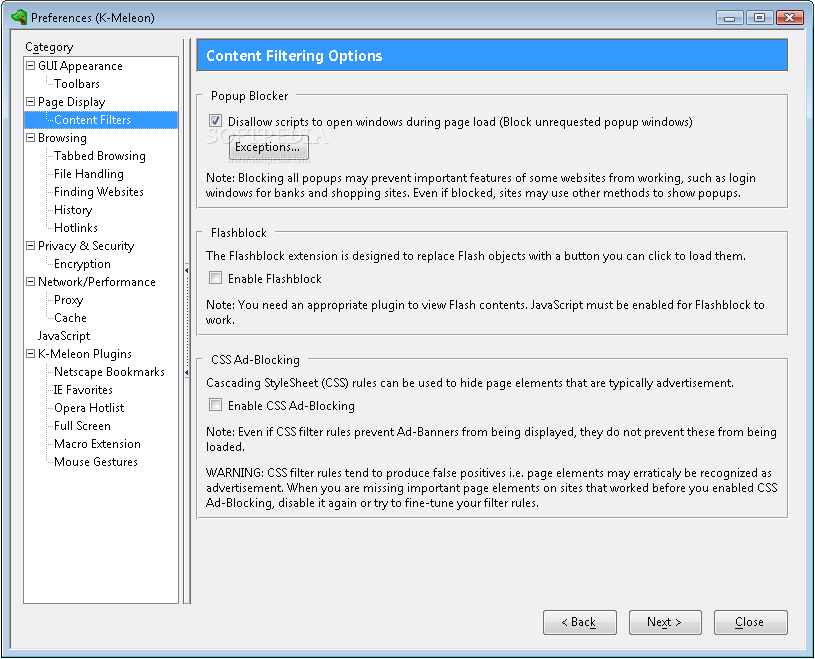The width and height of the screenshot is (815, 659).
Task: Open Macro Extension plugin settings
Action: pyautogui.click(x=97, y=444)
